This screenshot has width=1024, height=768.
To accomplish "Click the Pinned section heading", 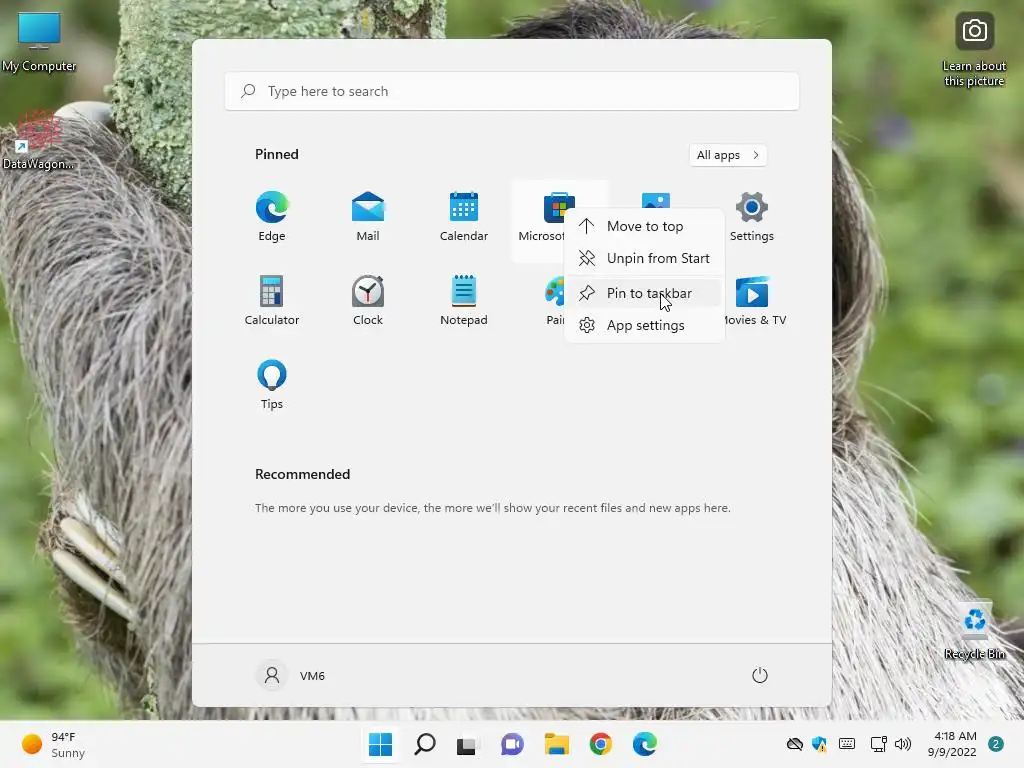I will [277, 154].
